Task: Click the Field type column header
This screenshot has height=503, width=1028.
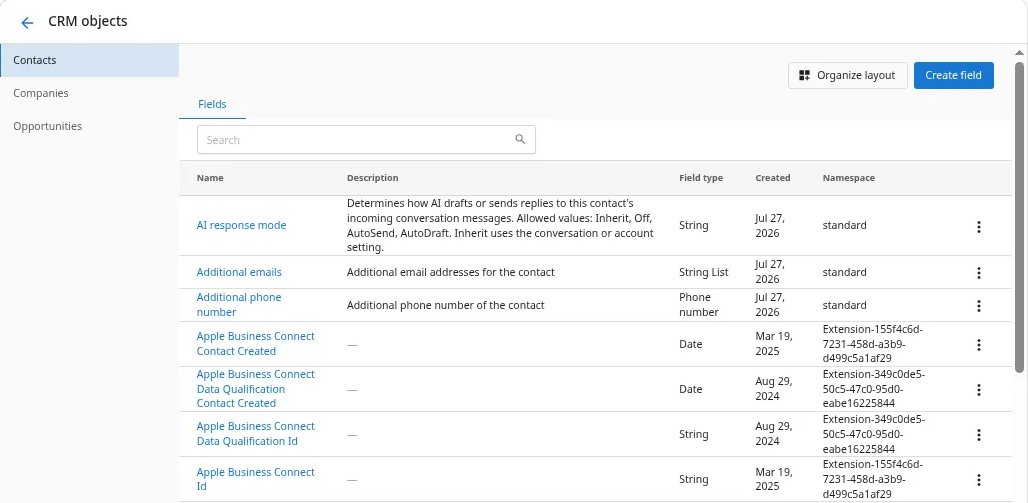Action: tap(701, 178)
